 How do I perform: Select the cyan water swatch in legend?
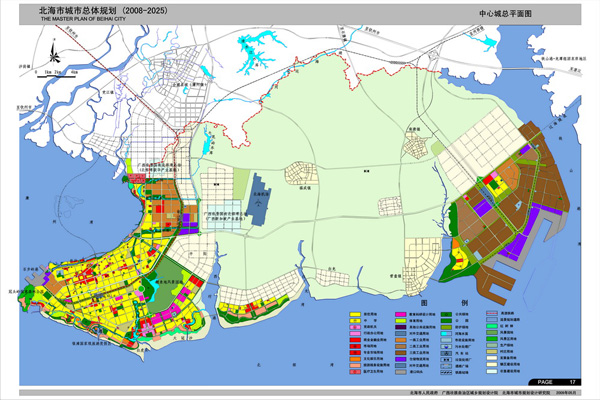(x=446, y=334)
